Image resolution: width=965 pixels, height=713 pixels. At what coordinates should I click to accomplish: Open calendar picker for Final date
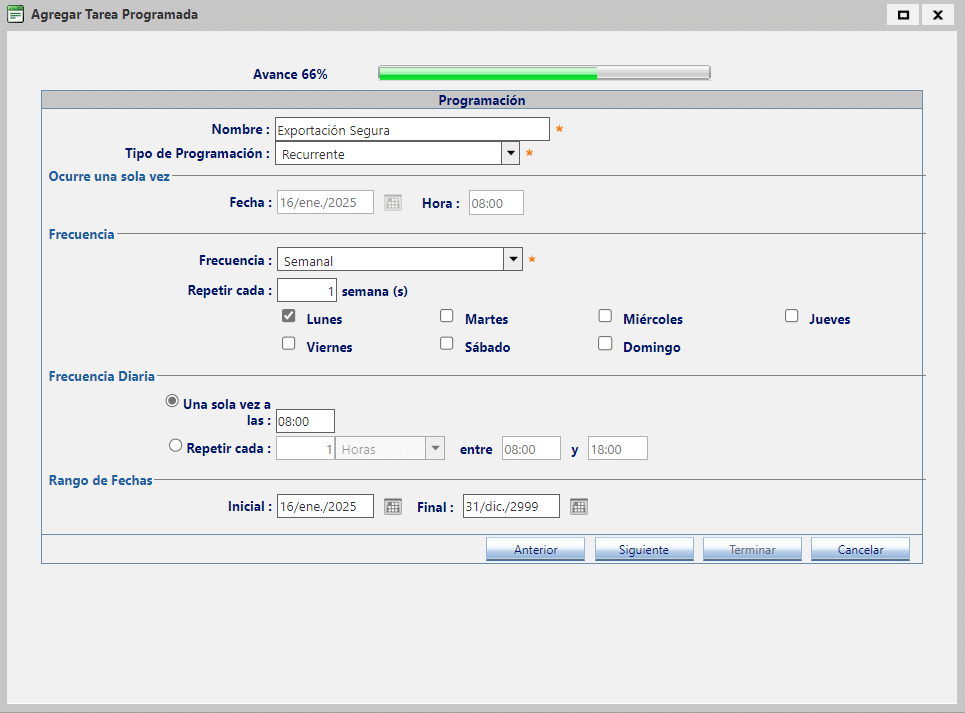pyautogui.click(x=579, y=506)
